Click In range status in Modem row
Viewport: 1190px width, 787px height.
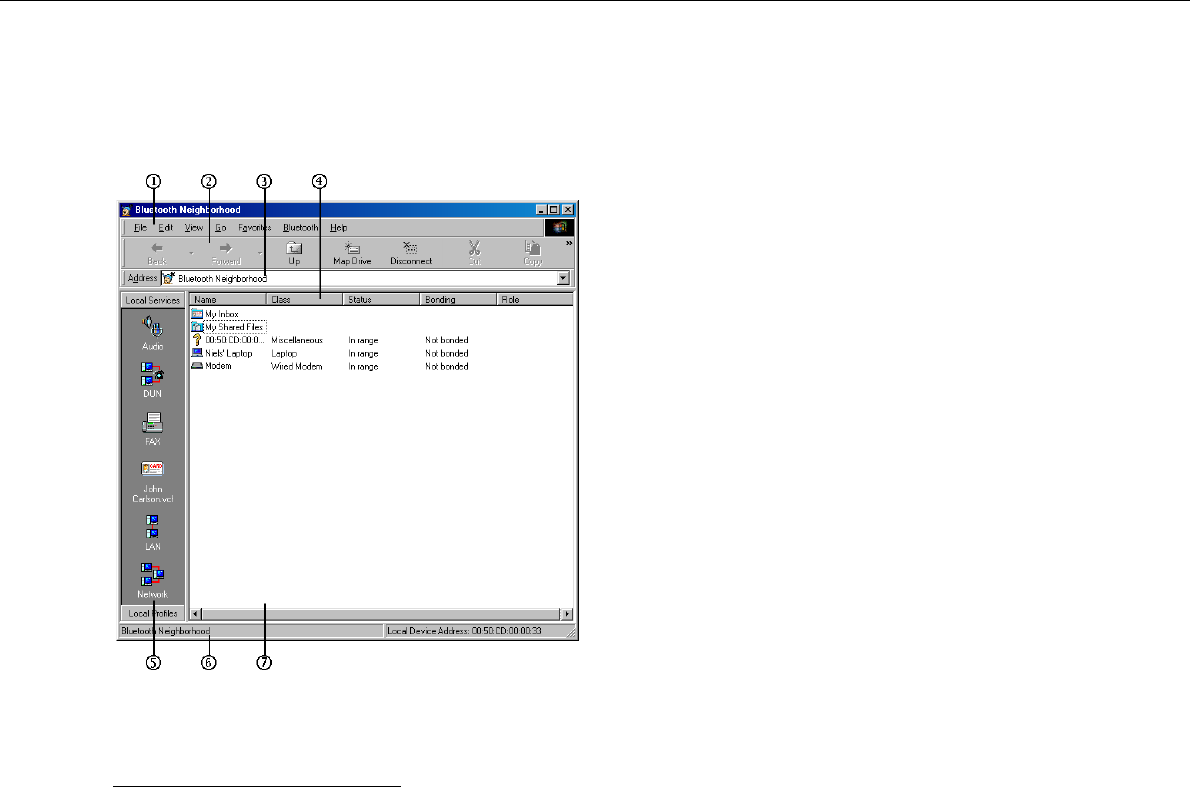click(x=363, y=367)
